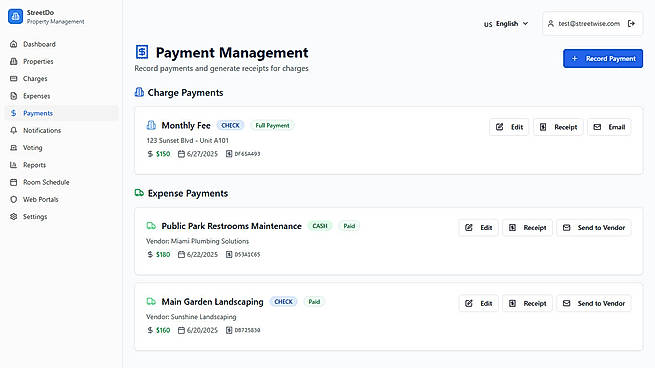This screenshot has width=655, height=368.
Task: Click receipt number icon on Monthly Fee
Action: coord(229,154)
